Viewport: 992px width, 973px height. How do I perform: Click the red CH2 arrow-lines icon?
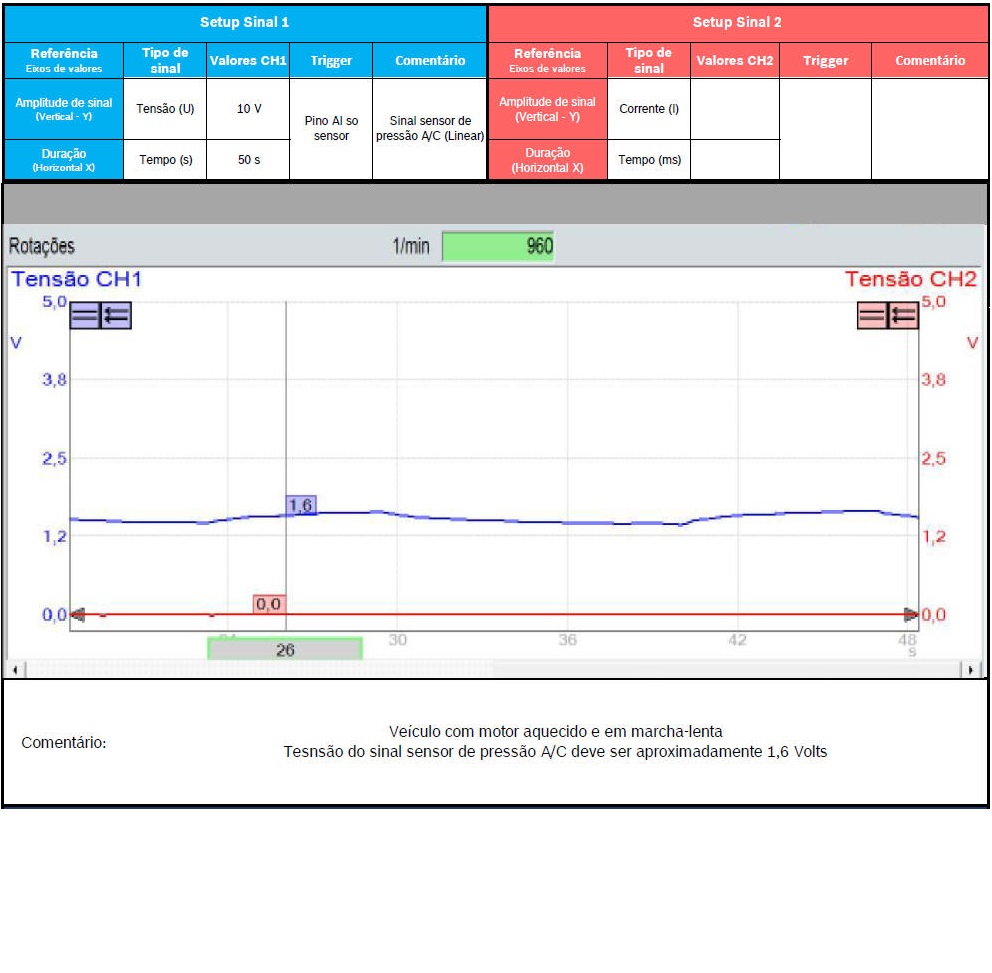click(x=904, y=316)
